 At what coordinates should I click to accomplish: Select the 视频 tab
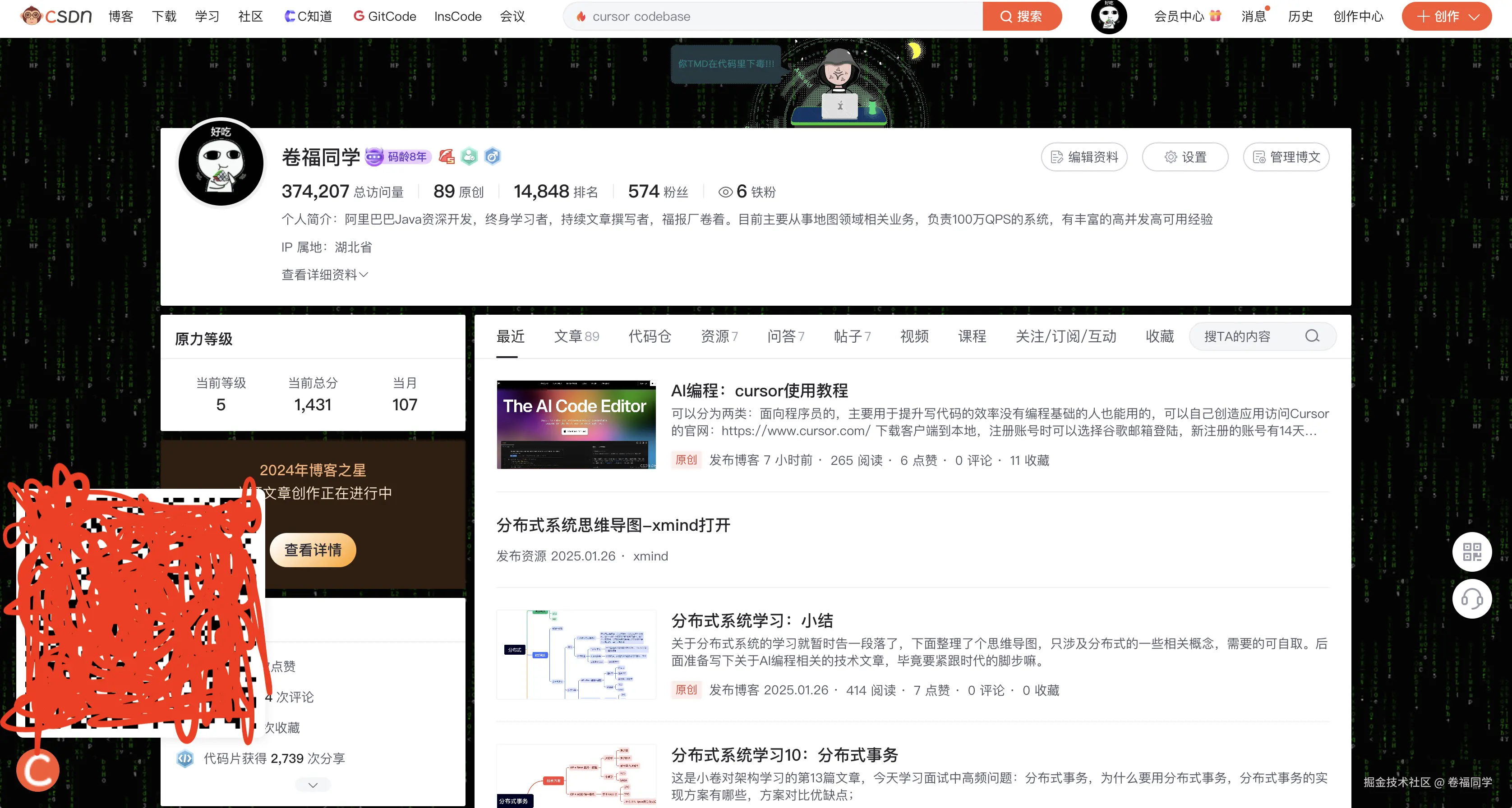click(914, 336)
